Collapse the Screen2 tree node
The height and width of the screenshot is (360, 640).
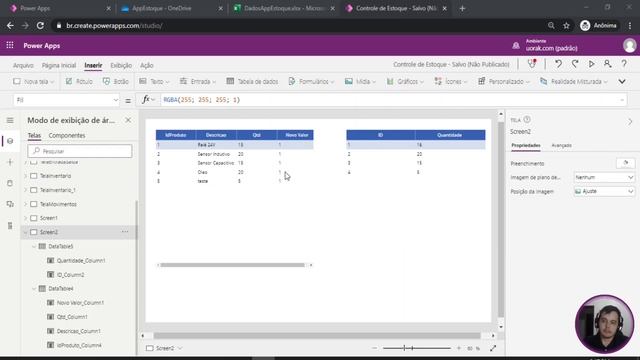[x=26, y=232]
